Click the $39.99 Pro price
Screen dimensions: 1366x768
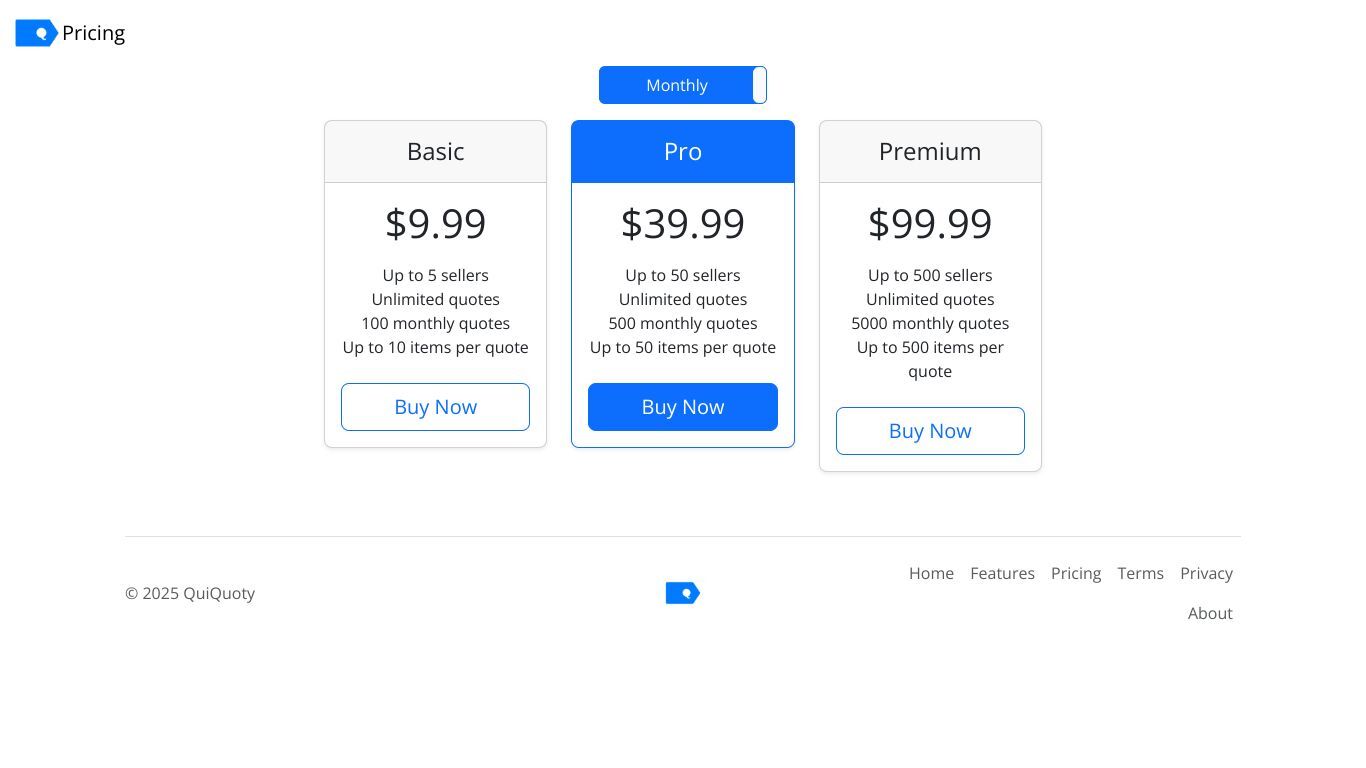pos(683,223)
